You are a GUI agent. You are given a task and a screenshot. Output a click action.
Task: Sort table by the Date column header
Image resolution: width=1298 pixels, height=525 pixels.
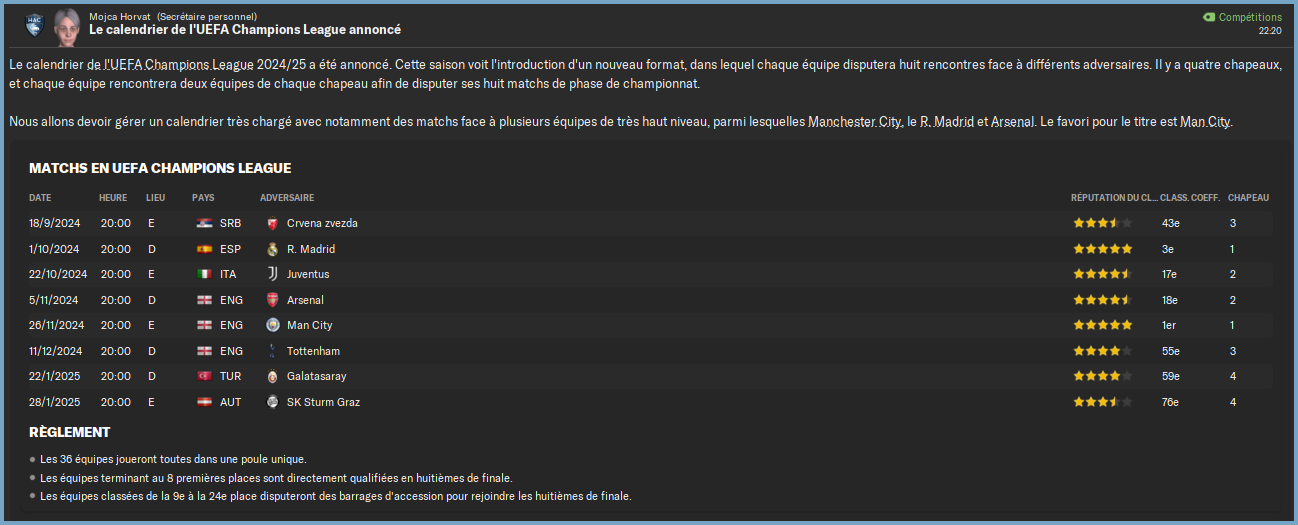[40, 198]
